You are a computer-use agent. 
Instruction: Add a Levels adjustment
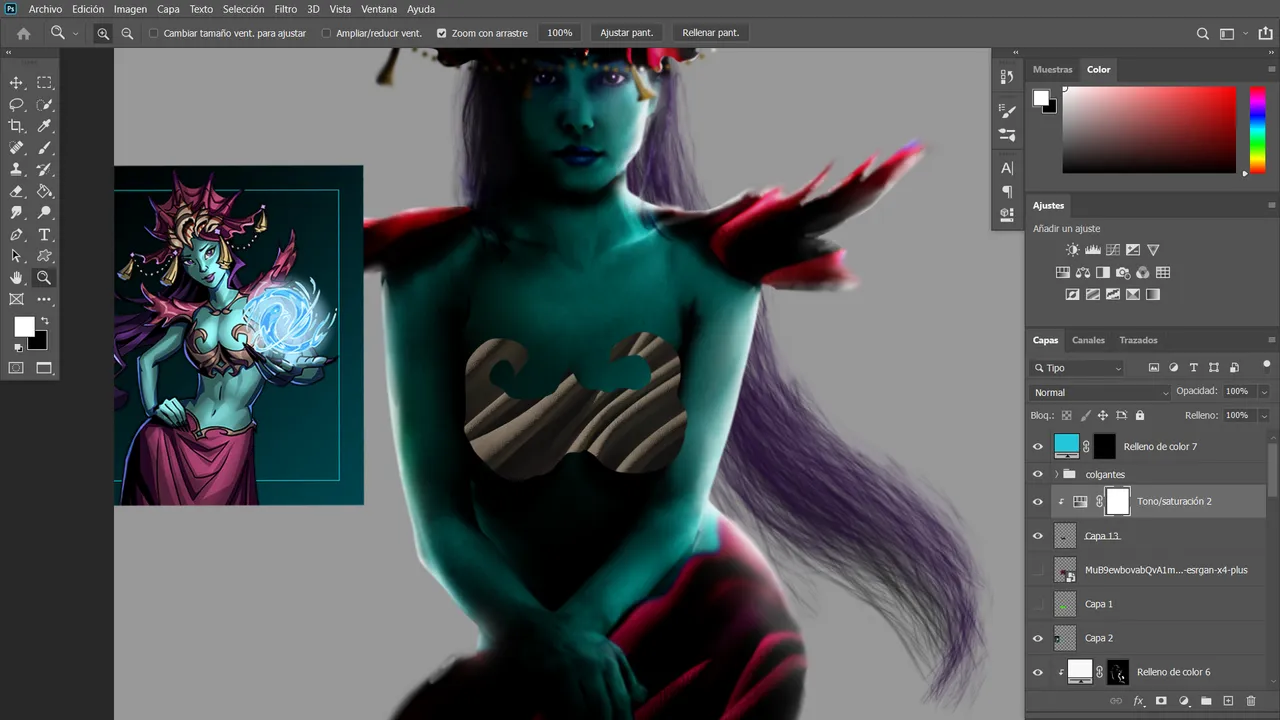[x=1092, y=250]
